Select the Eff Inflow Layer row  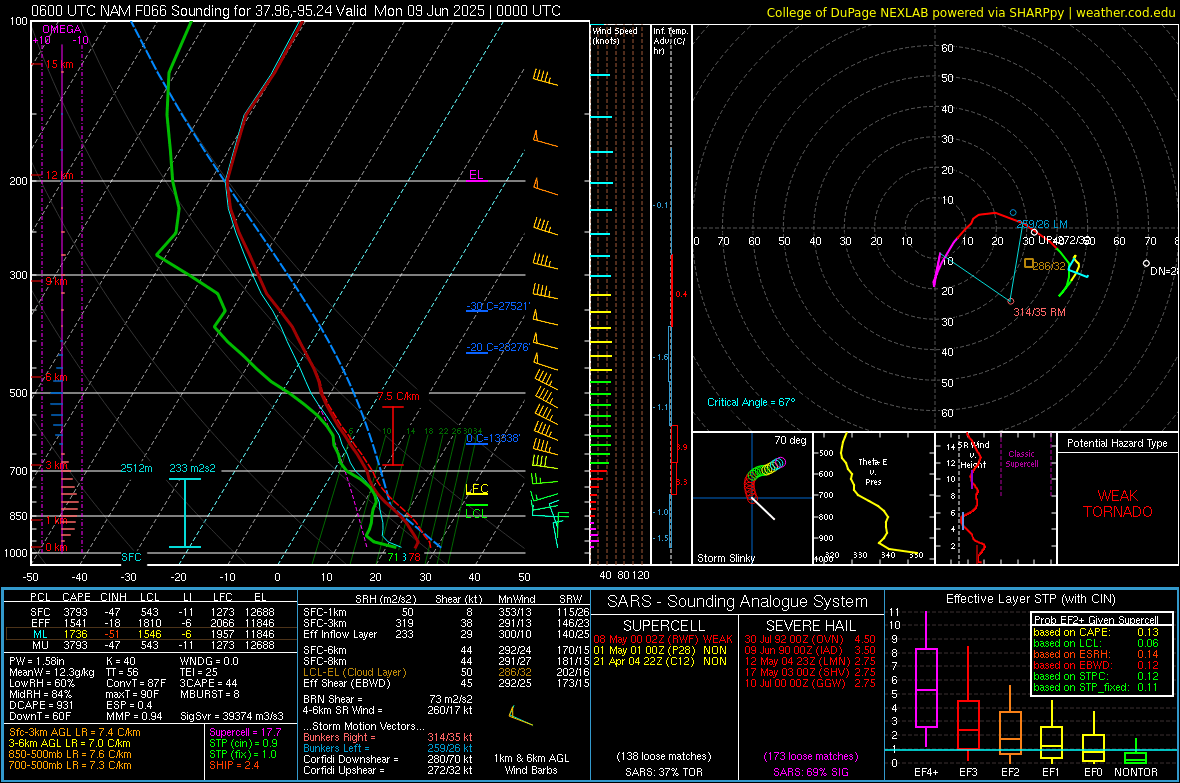click(x=446, y=634)
